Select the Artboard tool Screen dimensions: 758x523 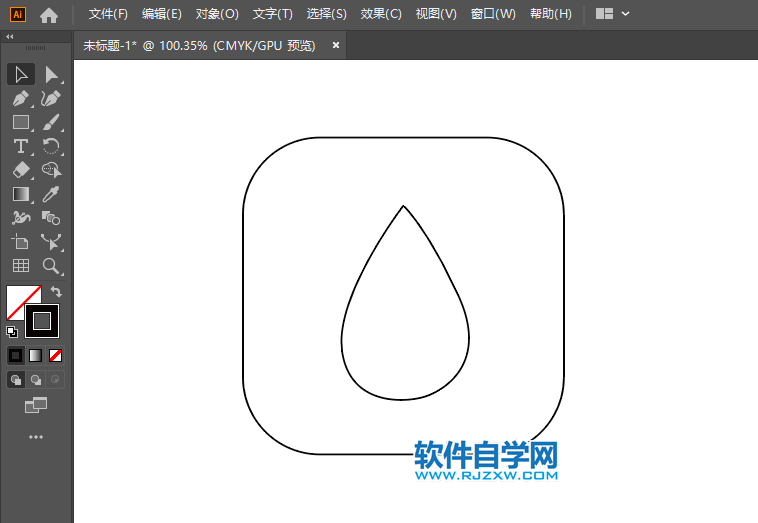click(21, 241)
